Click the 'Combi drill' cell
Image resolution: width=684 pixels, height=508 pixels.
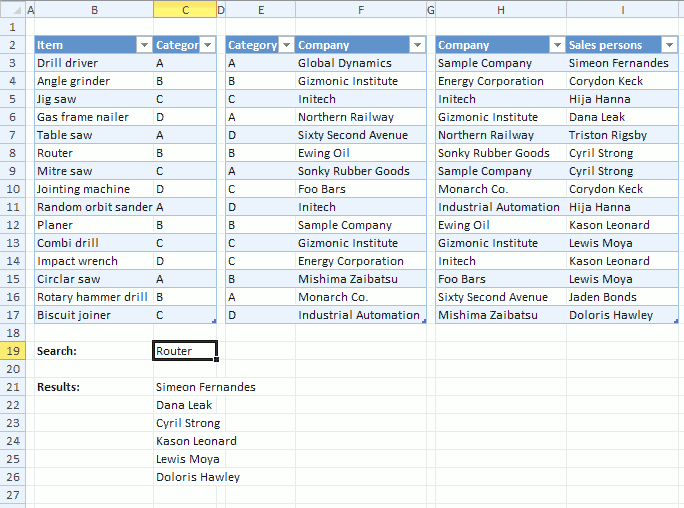(94, 243)
